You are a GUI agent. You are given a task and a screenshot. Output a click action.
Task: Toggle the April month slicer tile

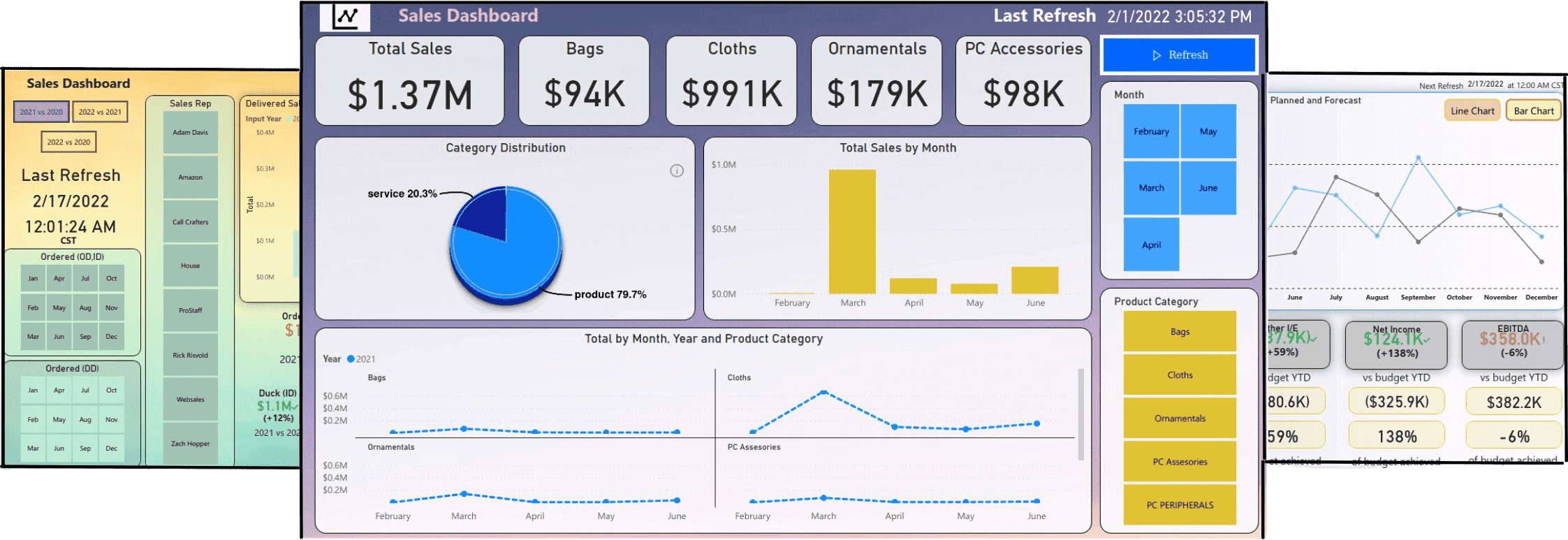[x=1151, y=245]
